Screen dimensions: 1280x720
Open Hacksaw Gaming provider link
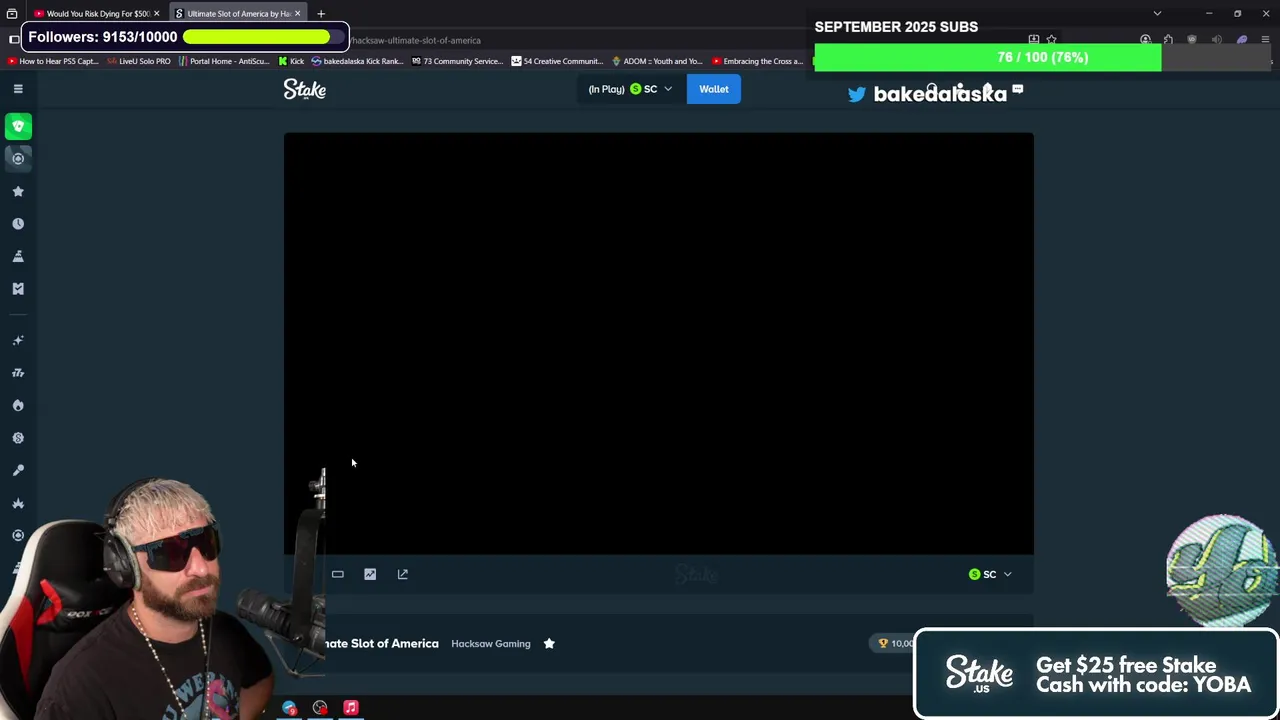[491, 644]
